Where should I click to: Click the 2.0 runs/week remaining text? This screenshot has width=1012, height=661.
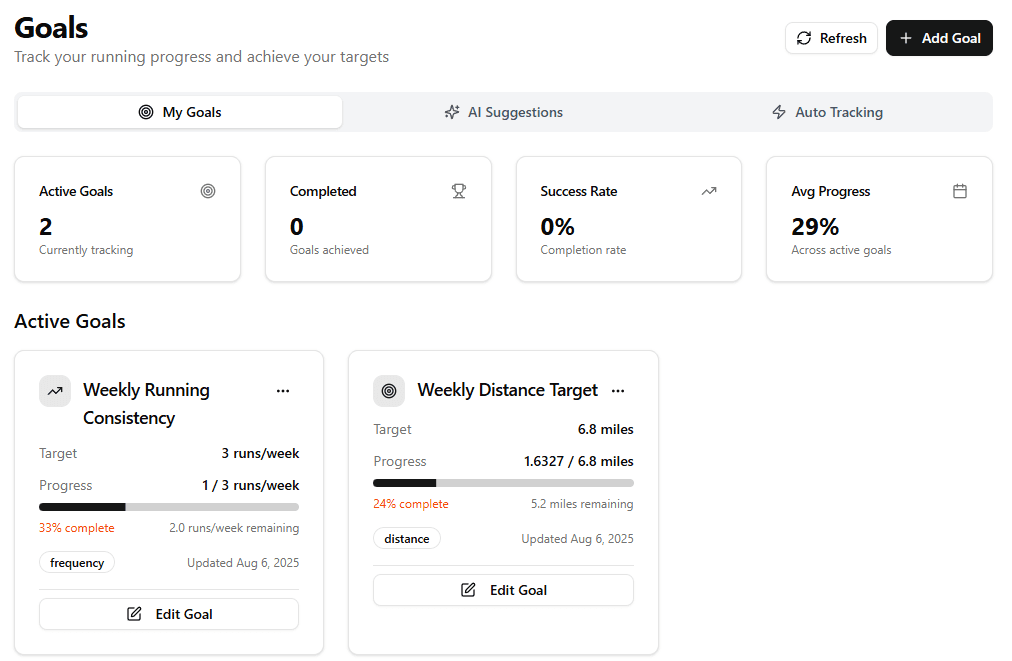pos(234,528)
